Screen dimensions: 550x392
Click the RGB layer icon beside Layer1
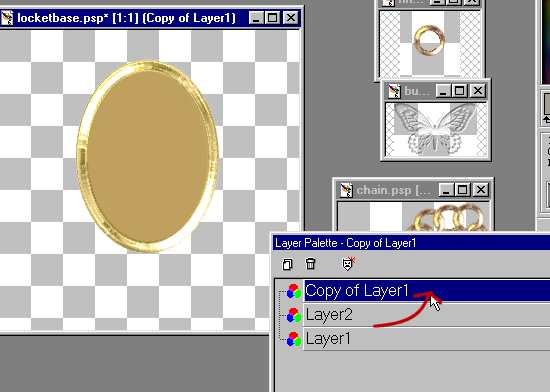click(x=294, y=339)
